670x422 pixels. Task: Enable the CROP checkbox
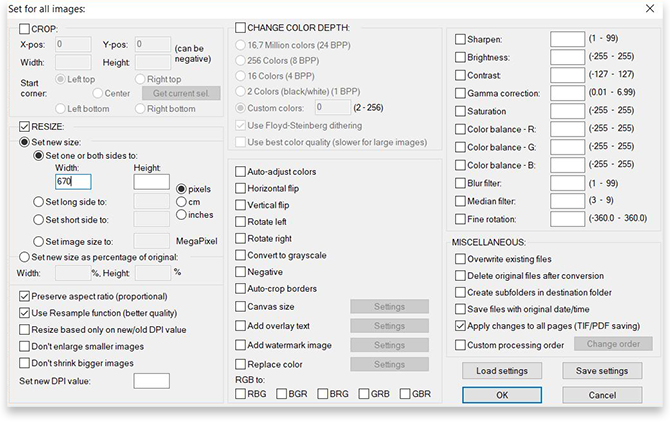pyautogui.click(x=25, y=30)
